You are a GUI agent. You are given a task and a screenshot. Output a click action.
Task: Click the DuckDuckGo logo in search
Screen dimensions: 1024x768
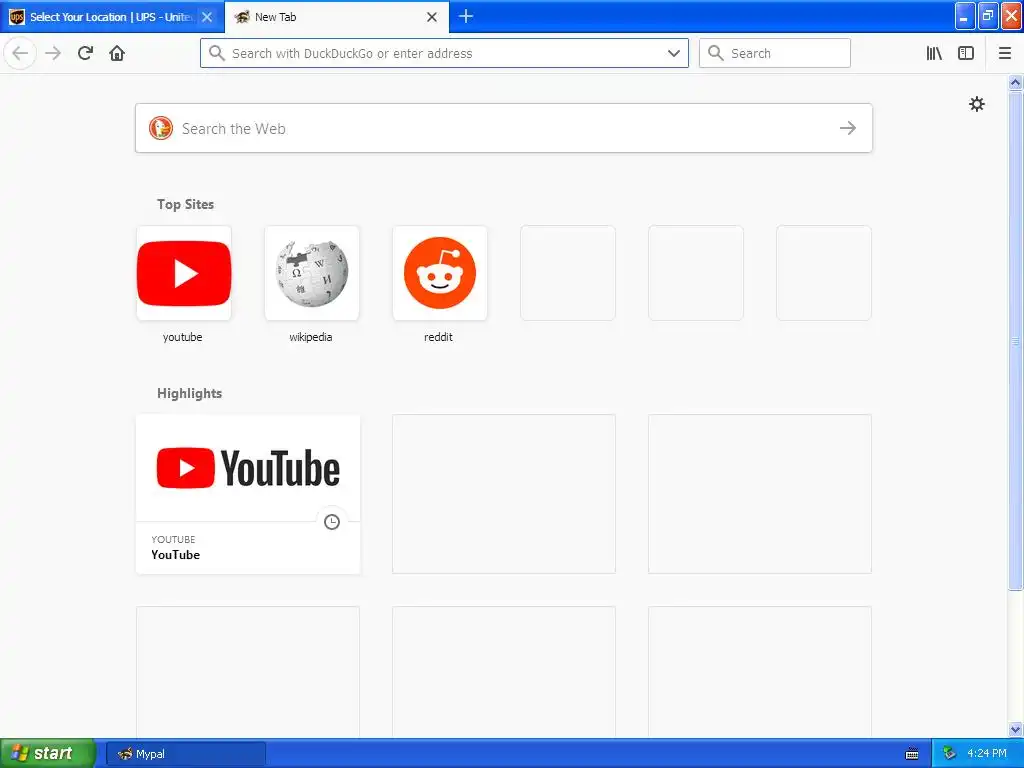[x=161, y=128]
